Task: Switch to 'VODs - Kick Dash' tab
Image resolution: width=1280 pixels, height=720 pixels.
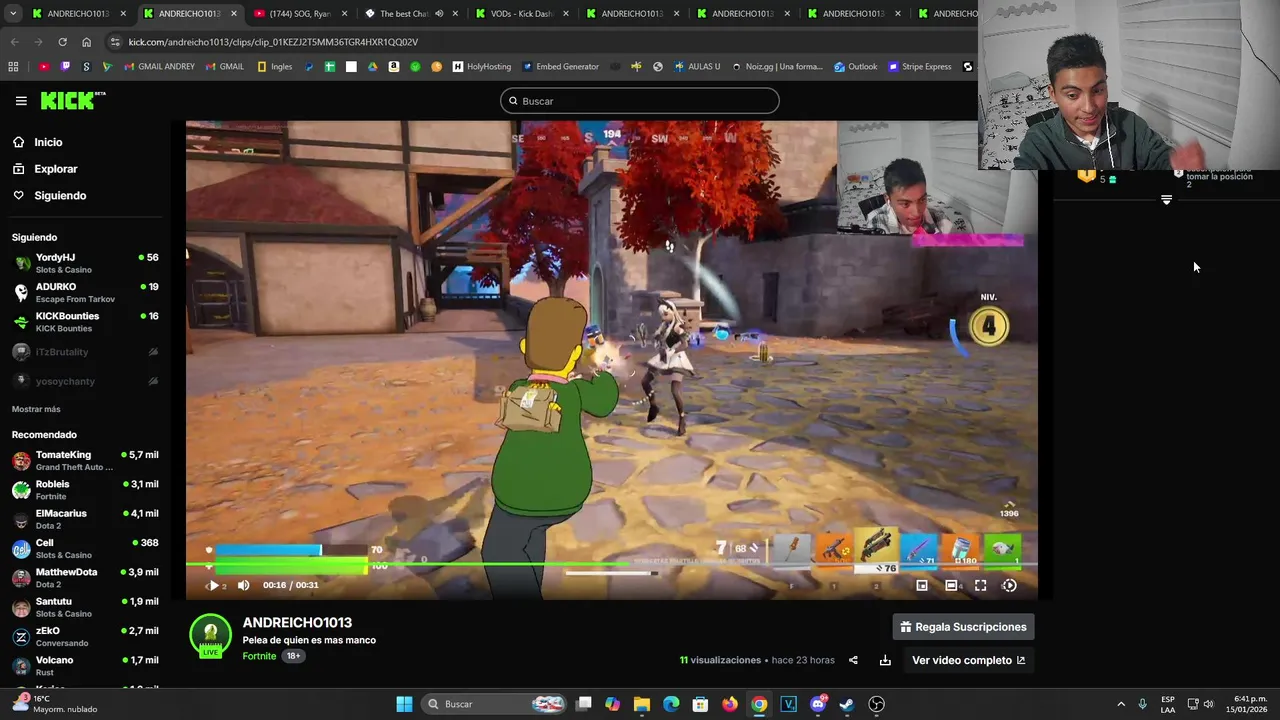Action: click(520, 14)
